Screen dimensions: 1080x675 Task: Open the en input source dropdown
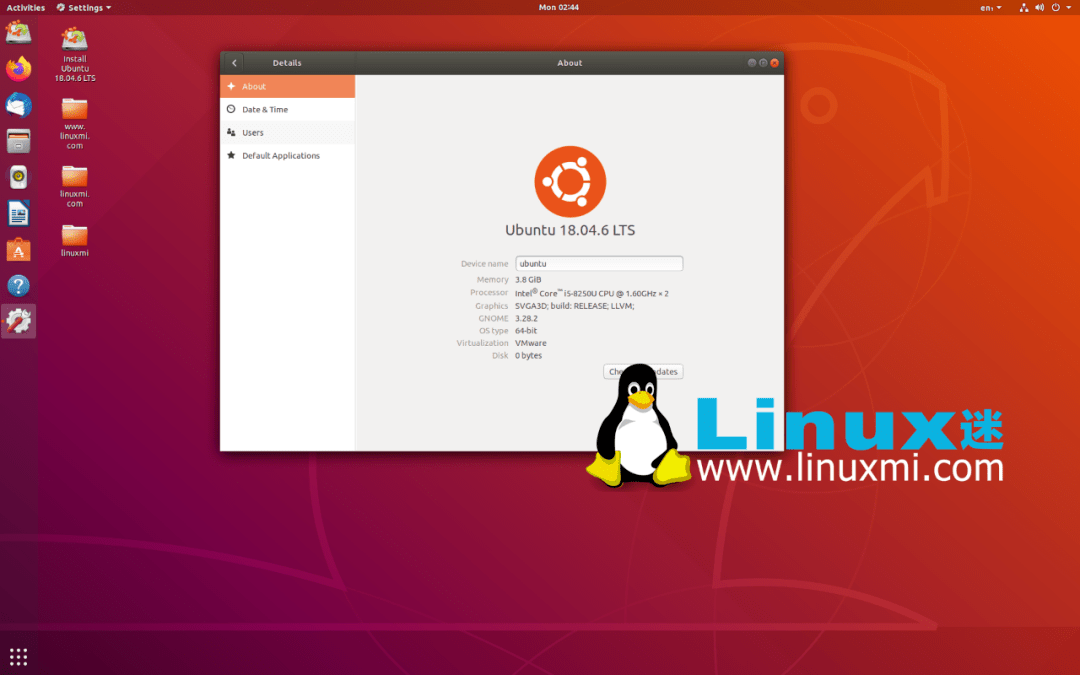990,8
